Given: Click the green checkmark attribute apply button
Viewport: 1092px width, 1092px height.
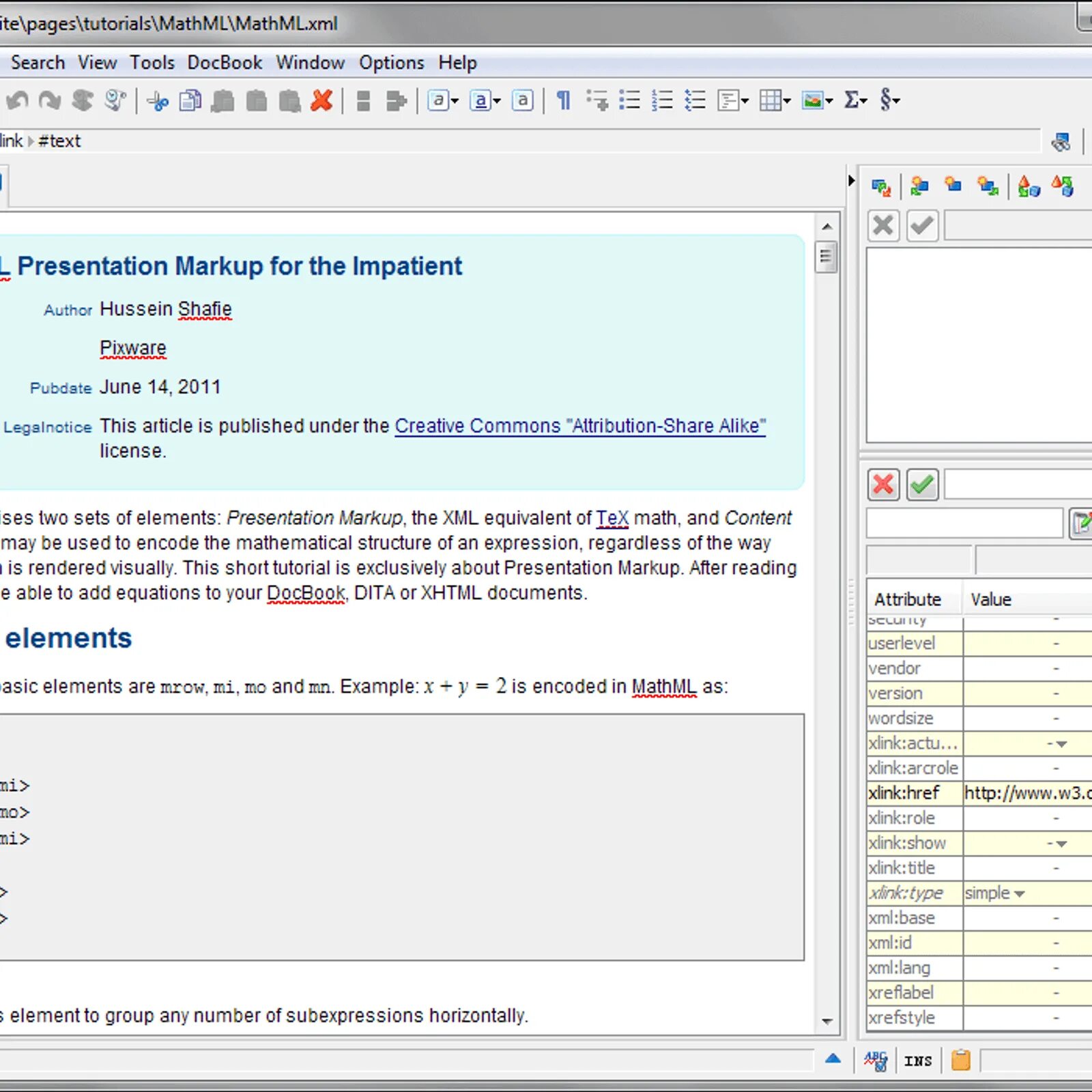Looking at the screenshot, I should click(922, 485).
